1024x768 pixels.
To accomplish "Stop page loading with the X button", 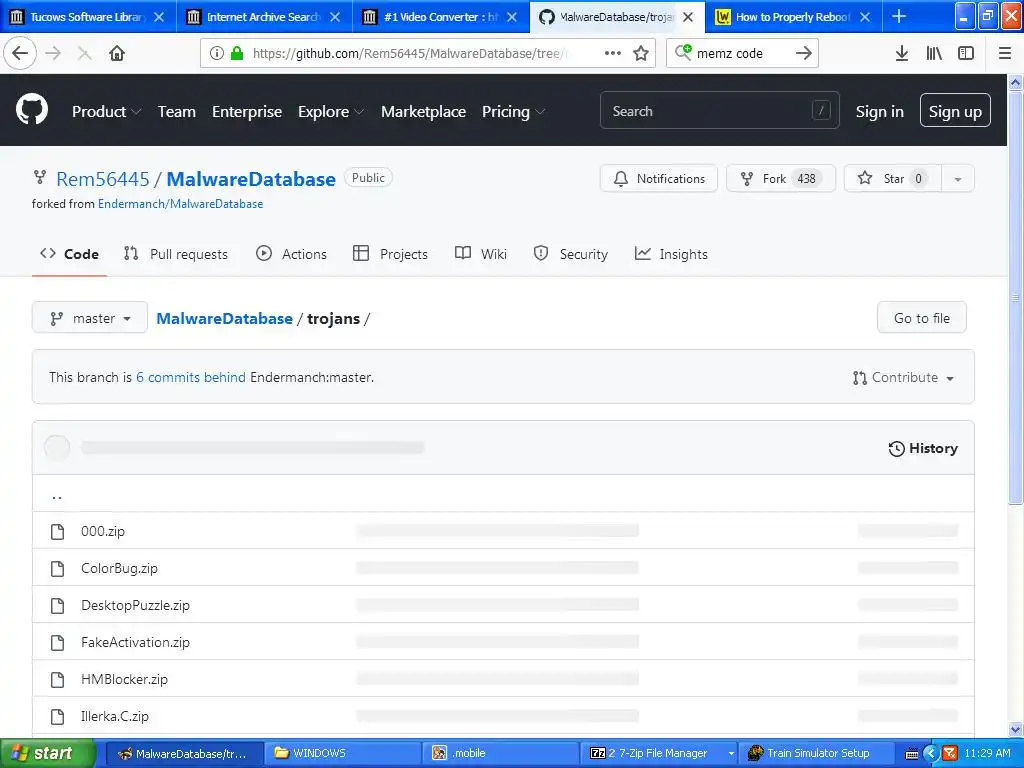I will (x=84, y=53).
